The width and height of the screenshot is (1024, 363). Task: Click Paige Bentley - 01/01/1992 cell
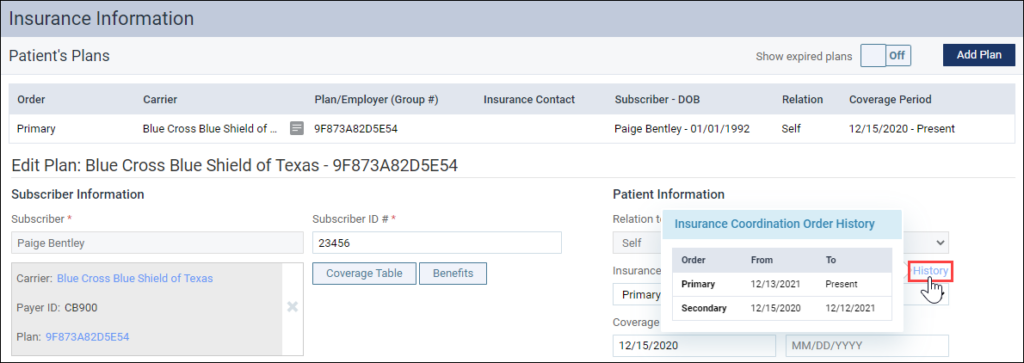682,129
